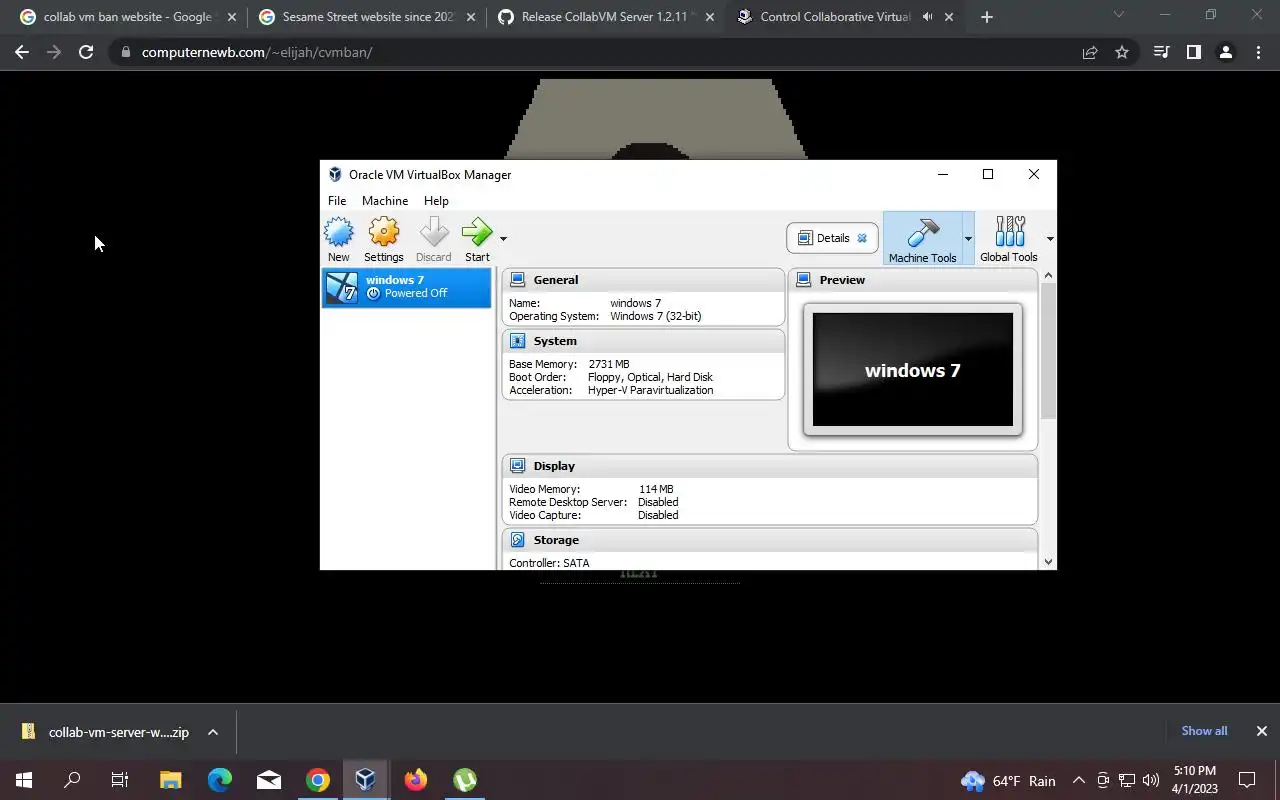Open the network icon in tray
The image size is (1280, 800).
1127,781
